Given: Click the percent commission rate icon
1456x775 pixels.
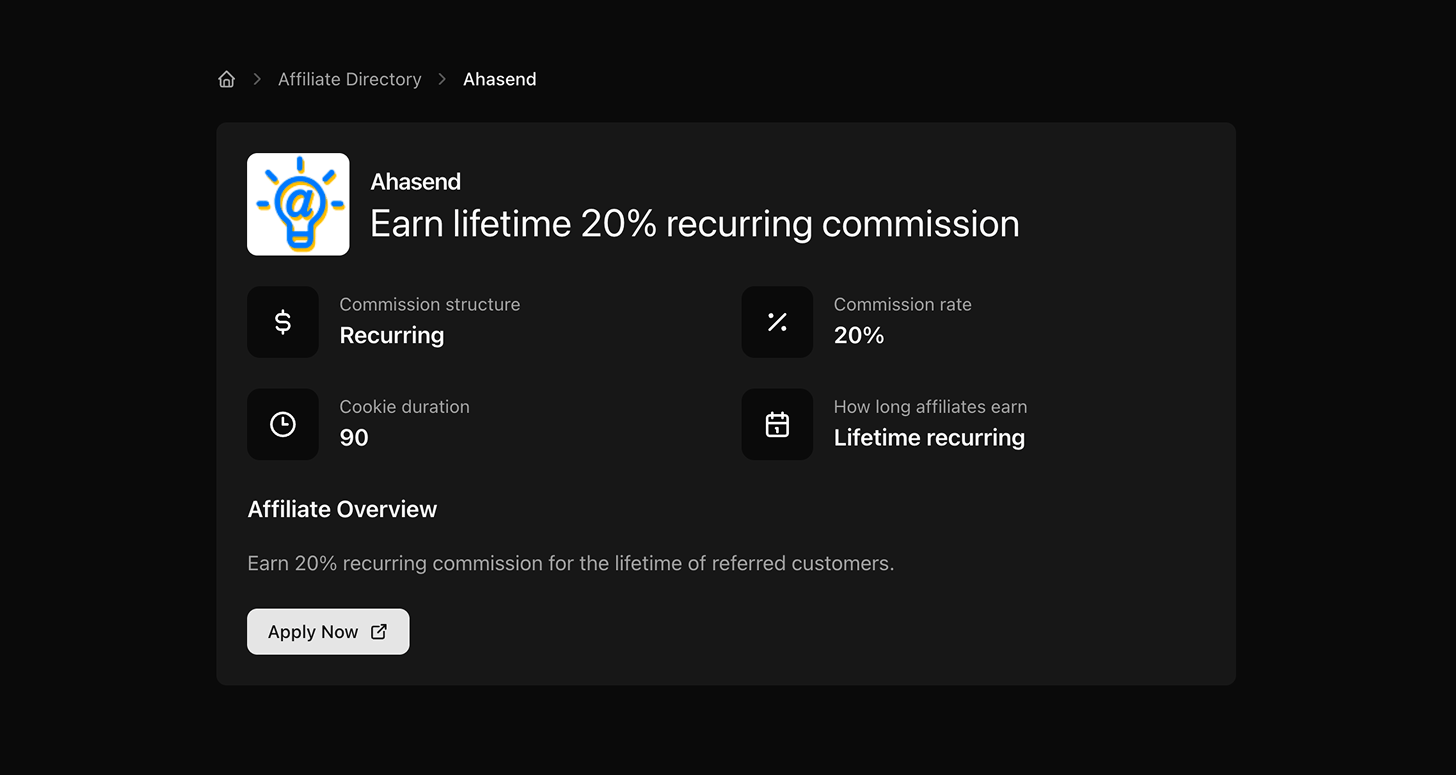Looking at the screenshot, I should pyautogui.click(x=777, y=322).
